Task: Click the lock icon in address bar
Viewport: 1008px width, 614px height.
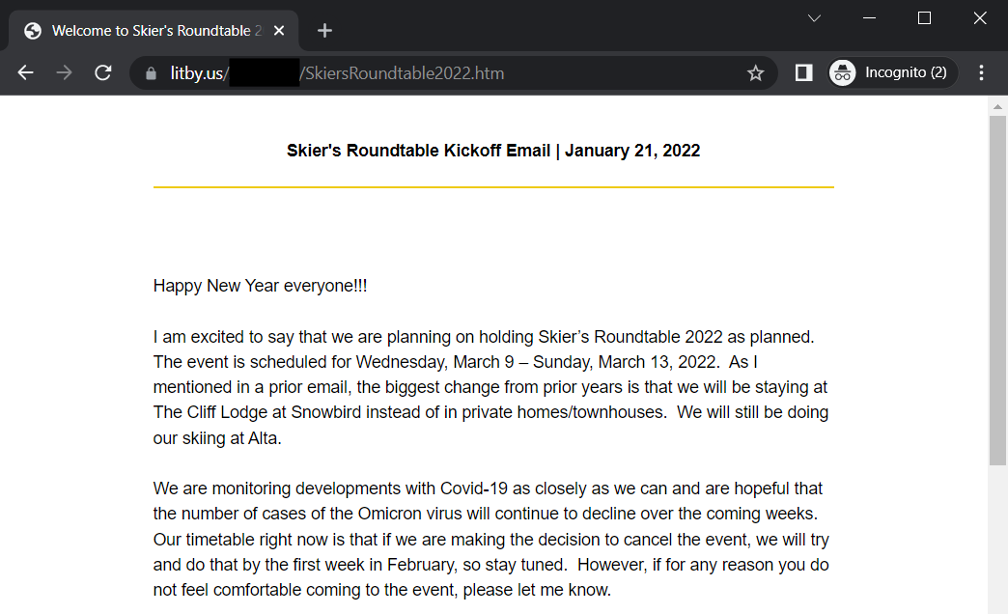Action: coord(152,73)
